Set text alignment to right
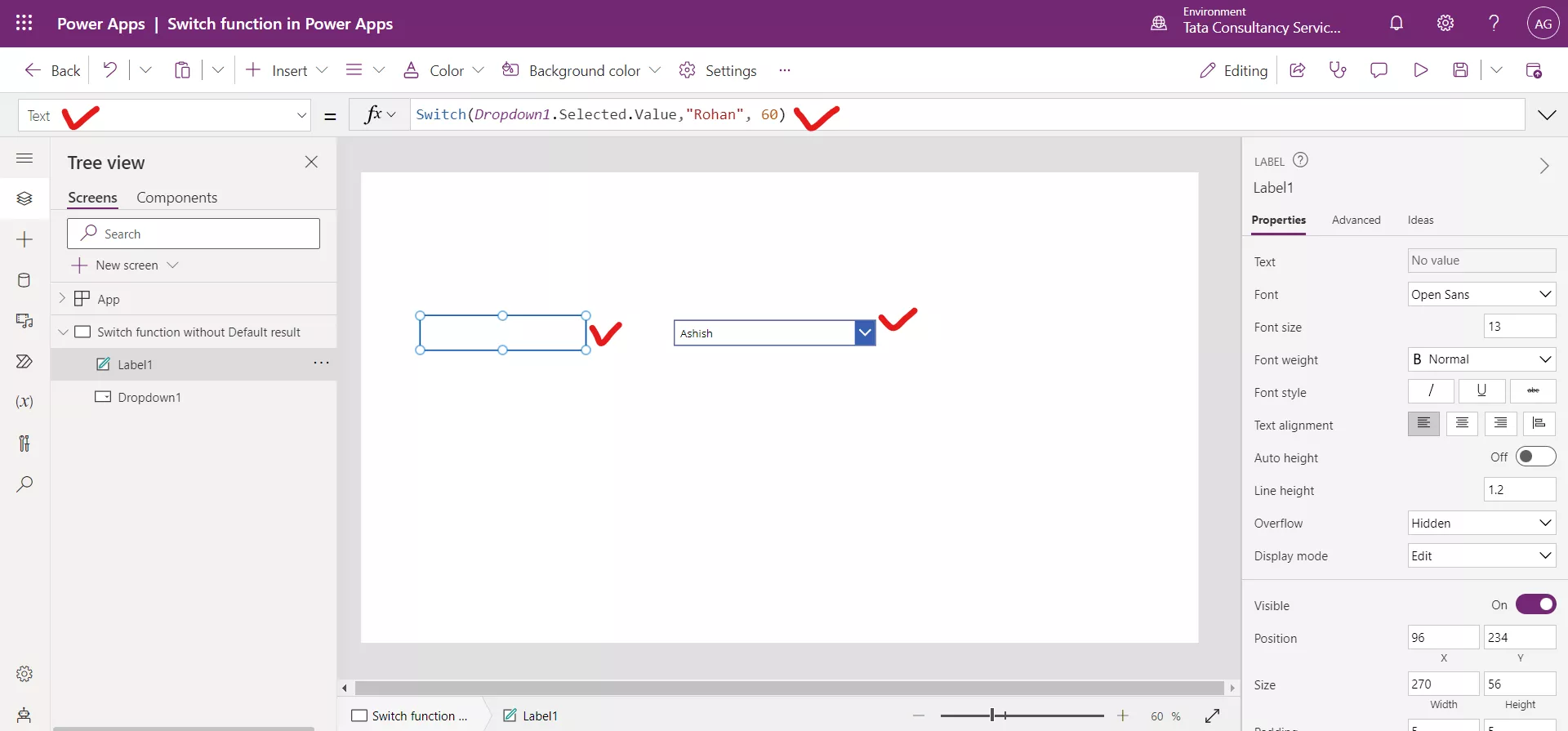The width and height of the screenshot is (1568, 731). (x=1501, y=423)
